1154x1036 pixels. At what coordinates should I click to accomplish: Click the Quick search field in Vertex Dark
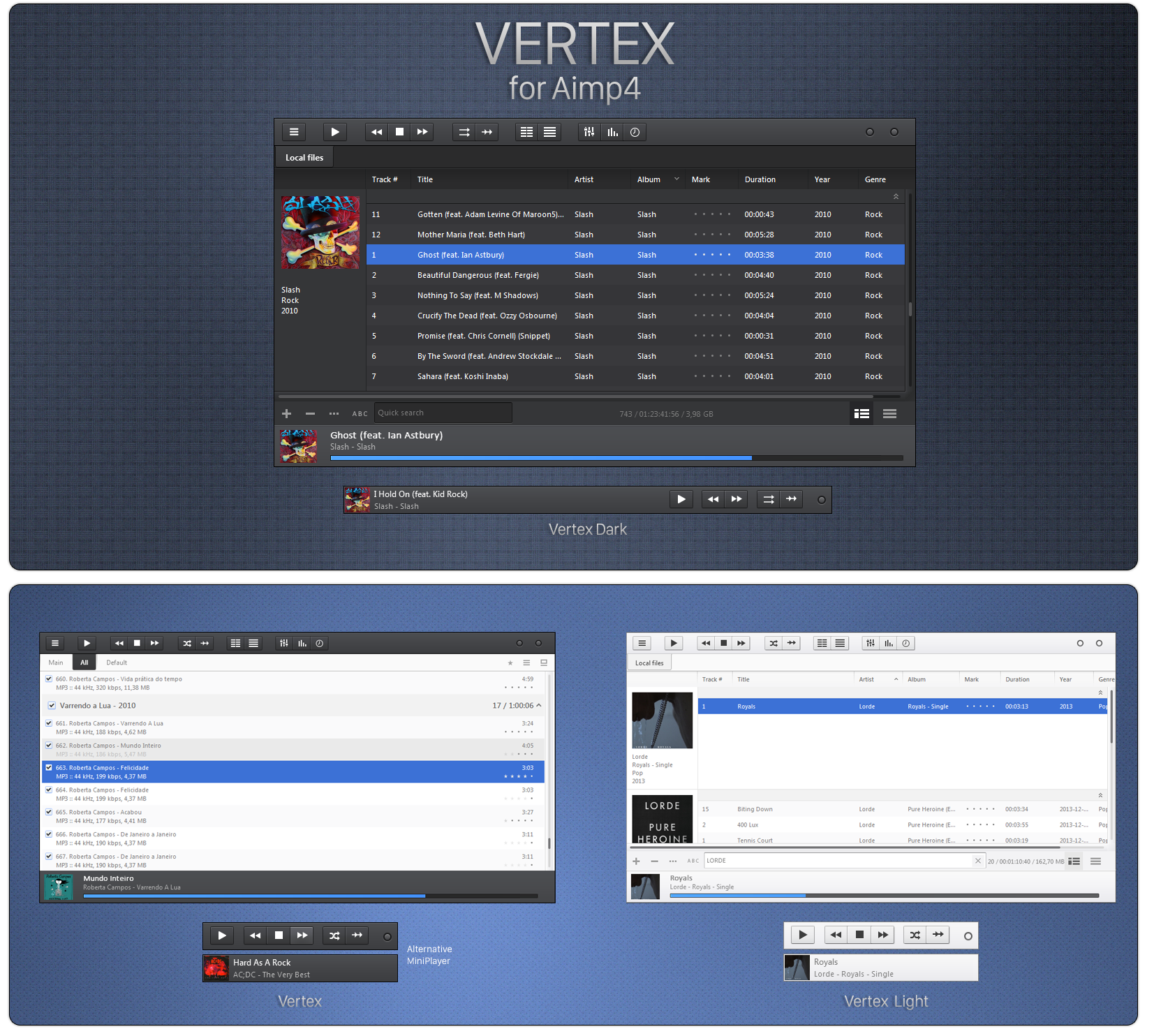pyautogui.click(x=443, y=413)
